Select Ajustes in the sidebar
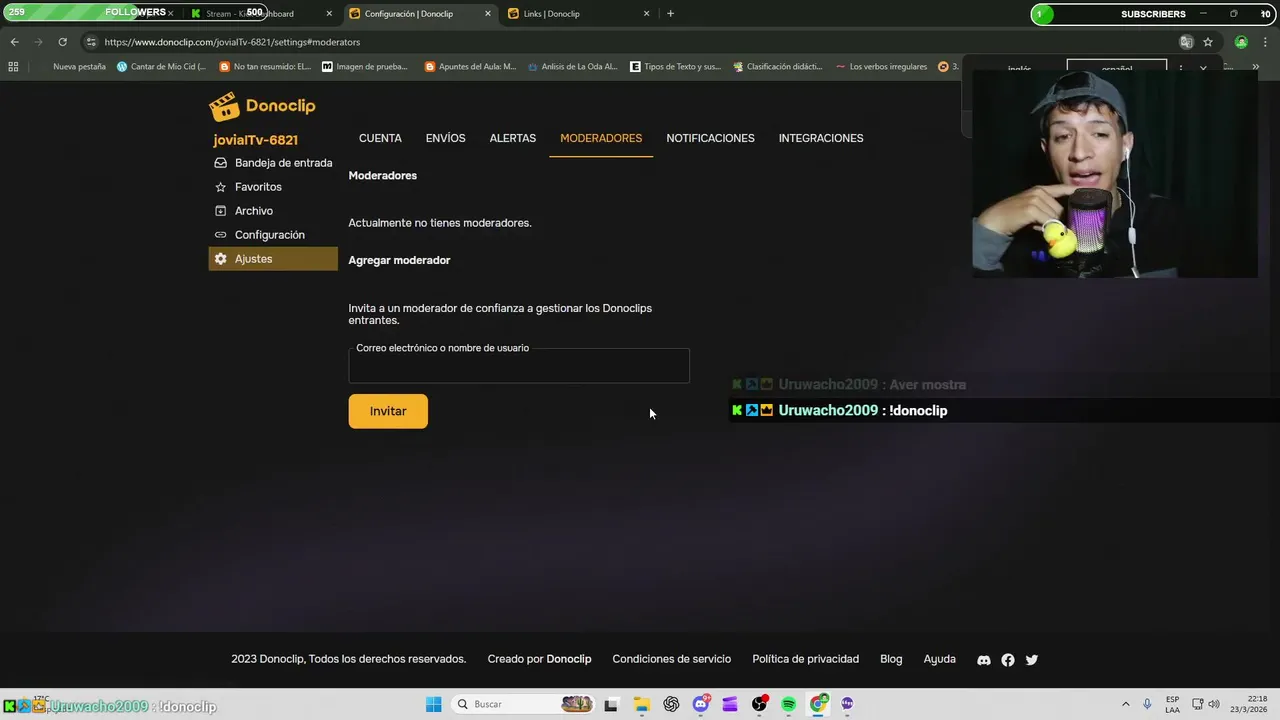Viewport: 1280px width, 720px height. (273, 259)
